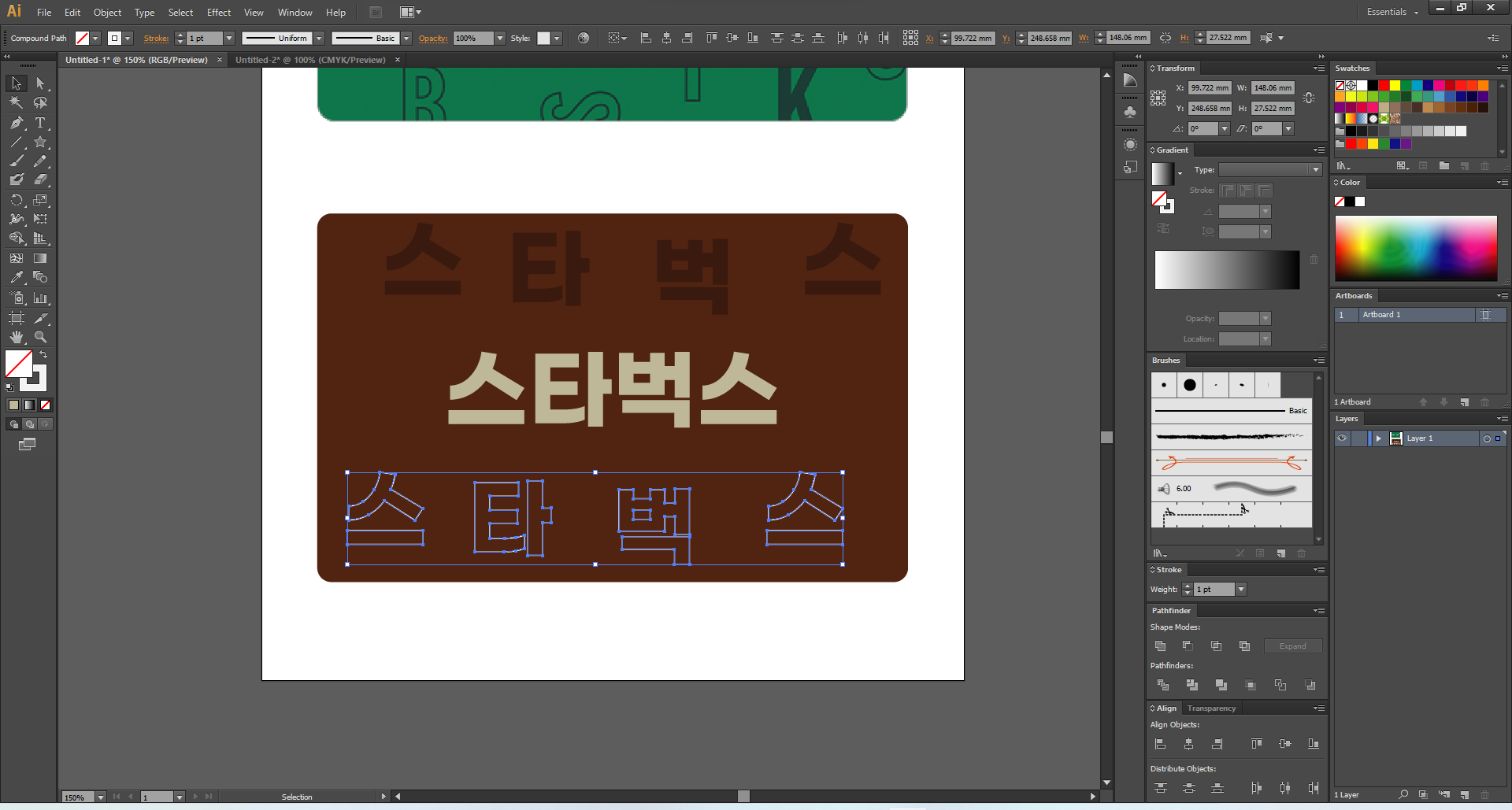Select the Gradient tool
Screen dimensions: 1512x810
click(40, 258)
